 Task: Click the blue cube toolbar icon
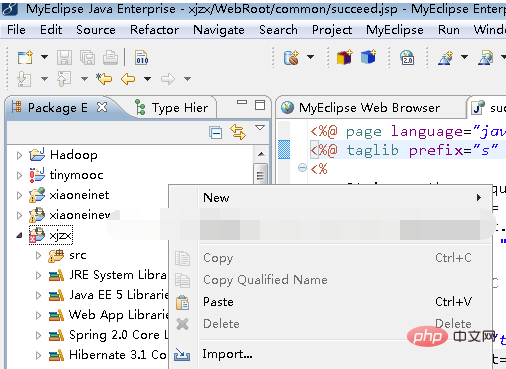pyautogui.click(x=369, y=57)
